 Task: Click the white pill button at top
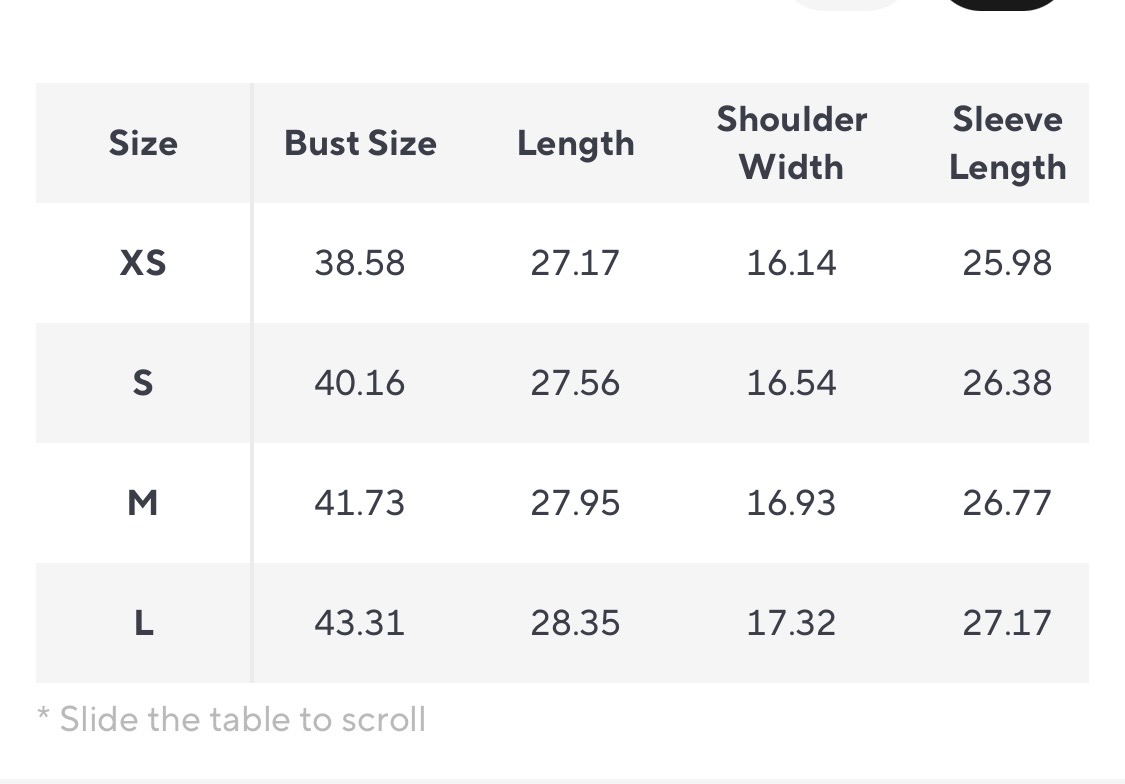click(x=848, y=3)
